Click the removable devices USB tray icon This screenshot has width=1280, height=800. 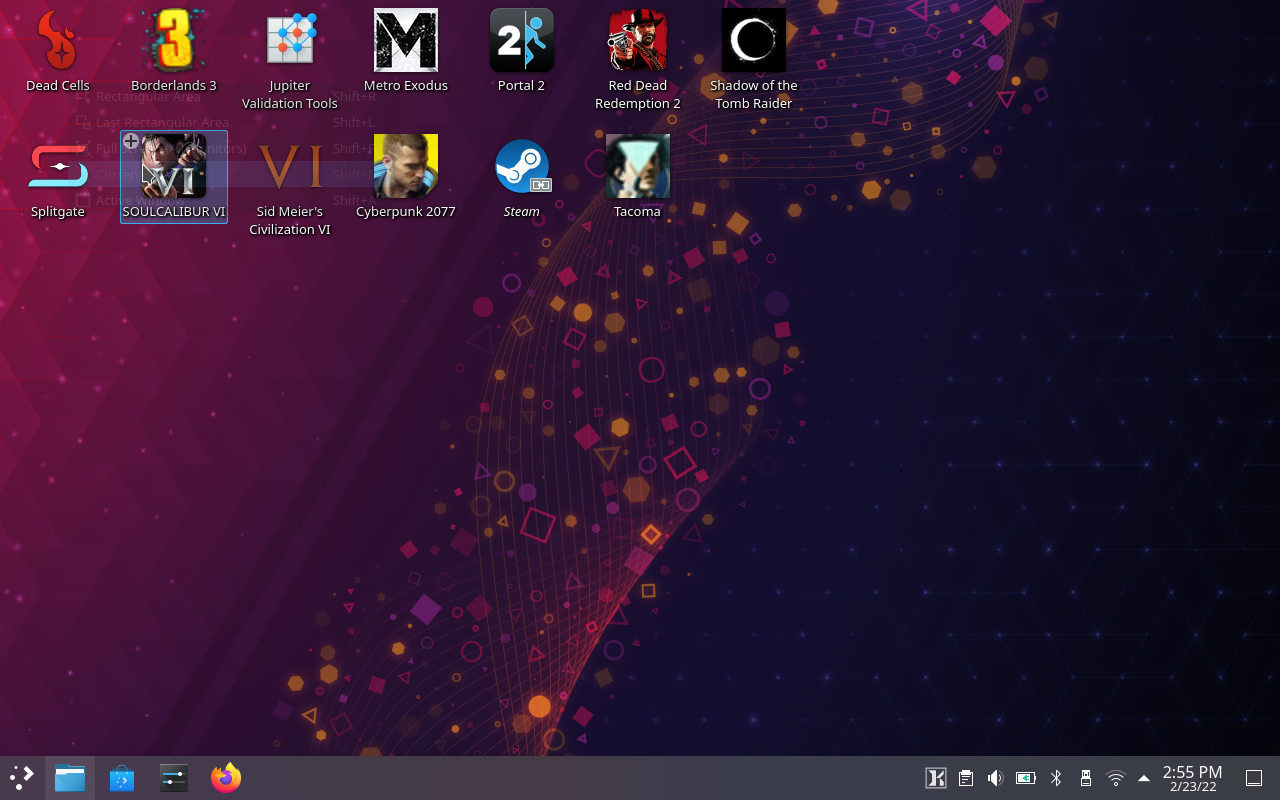pyautogui.click(x=1085, y=778)
